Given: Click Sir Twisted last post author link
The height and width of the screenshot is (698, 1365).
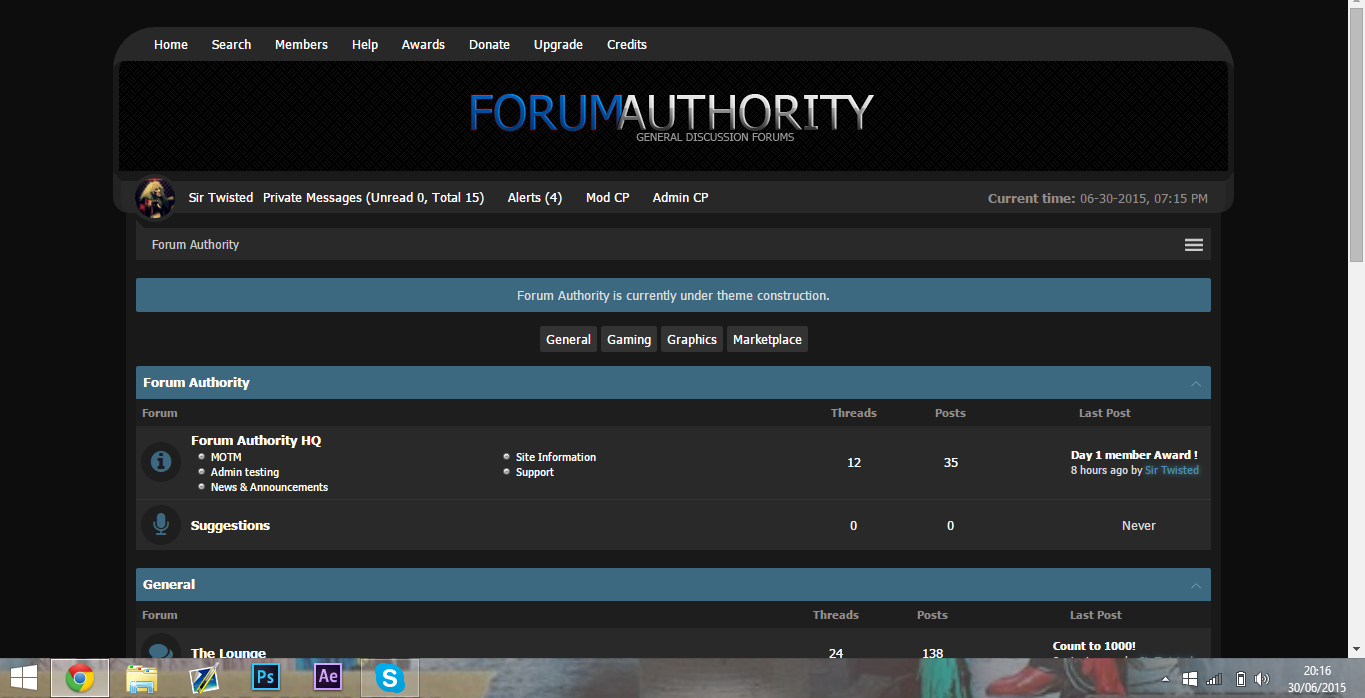Looking at the screenshot, I should click(1172, 470).
